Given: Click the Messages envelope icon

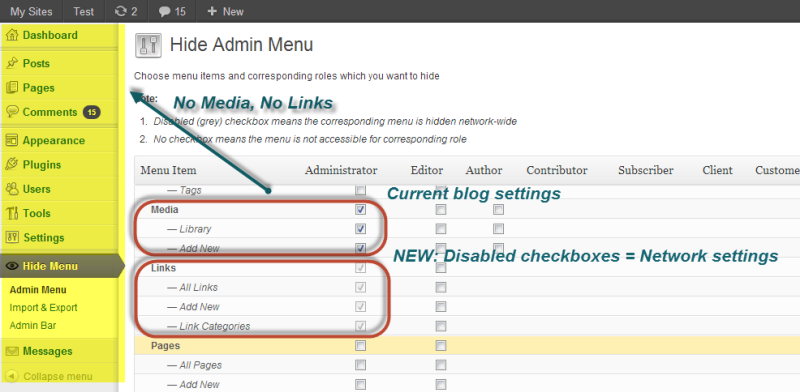Looking at the screenshot, I should pos(12,351).
